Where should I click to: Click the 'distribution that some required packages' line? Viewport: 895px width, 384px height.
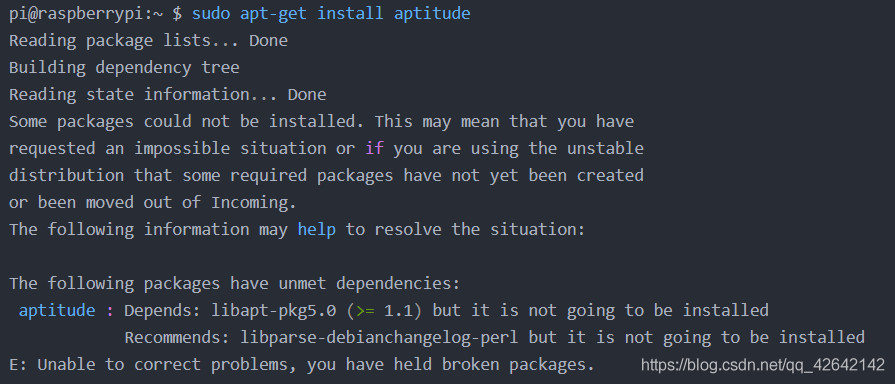pos(326,175)
